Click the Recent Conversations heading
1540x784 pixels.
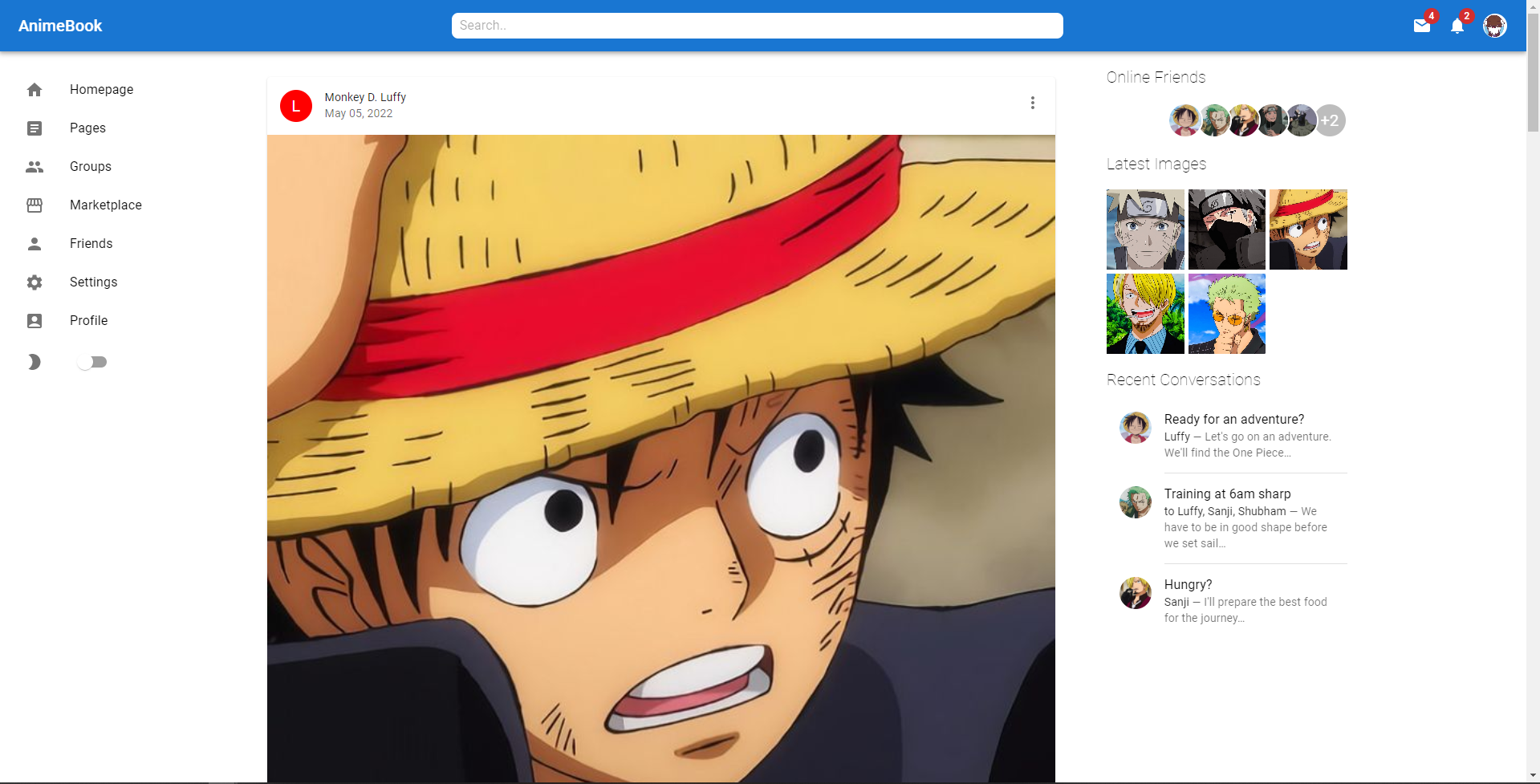1184,380
